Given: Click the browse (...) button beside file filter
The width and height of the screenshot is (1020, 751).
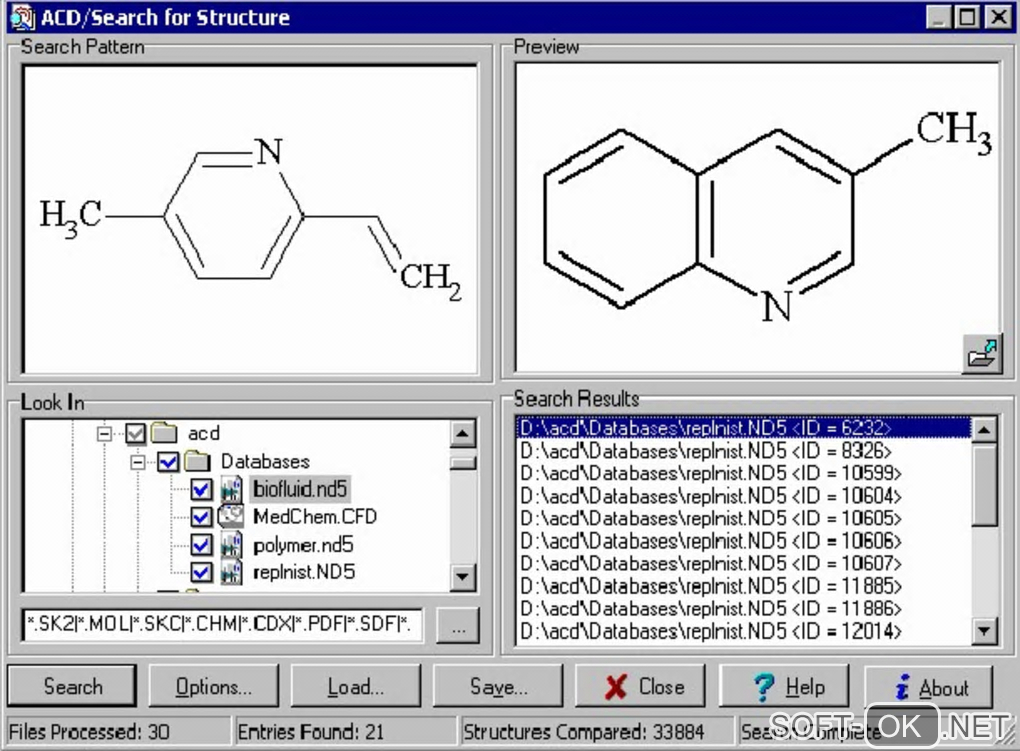Looking at the screenshot, I should (458, 626).
